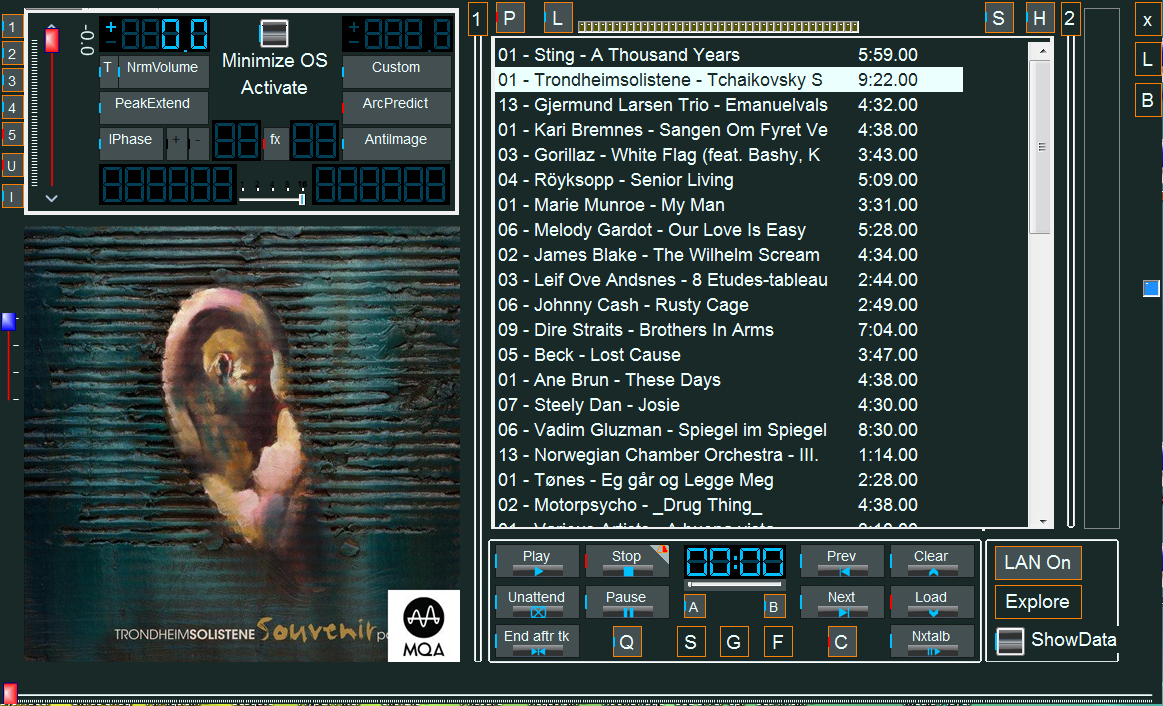Select left sidebar button U
The image size is (1163, 706).
pyautogui.click(x=13, y=166)
